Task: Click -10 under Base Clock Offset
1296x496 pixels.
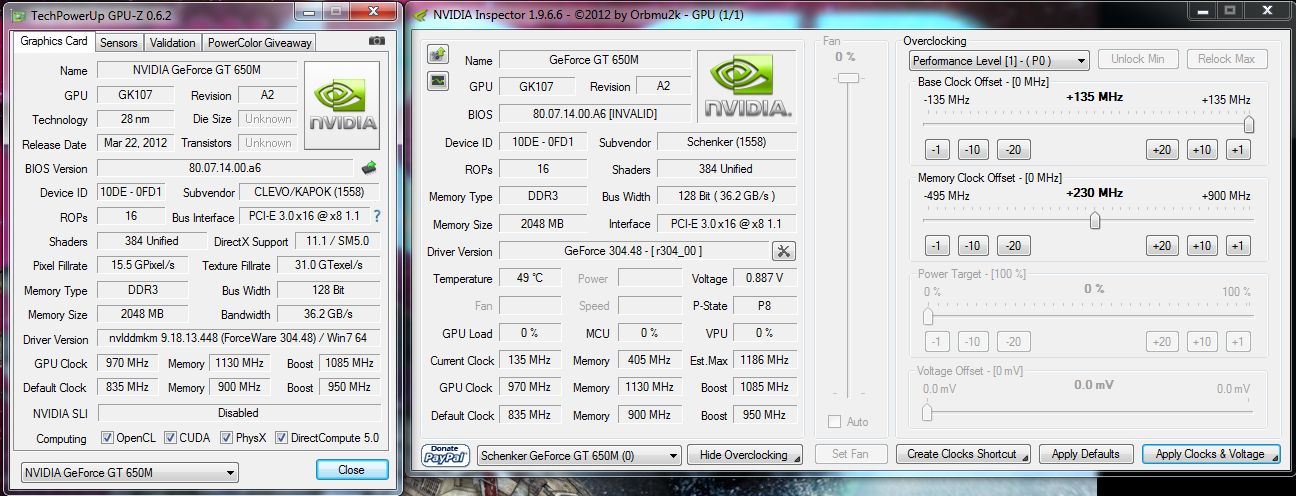Action: point(973,150)
